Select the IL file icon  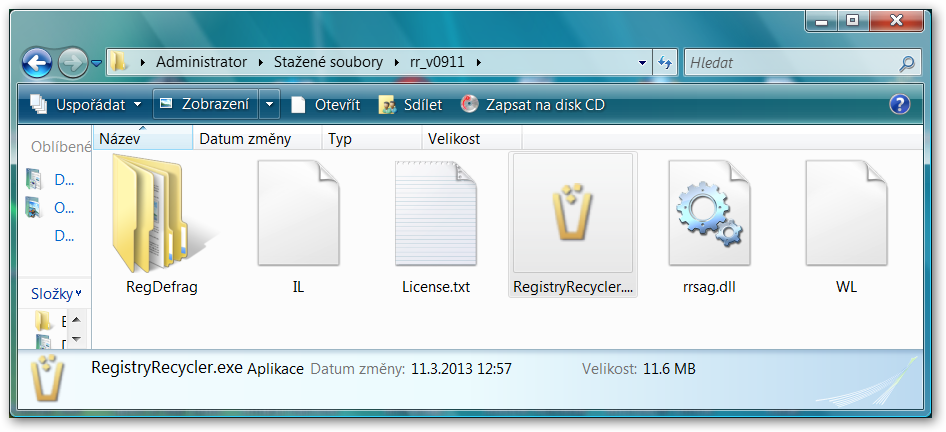(298, 212)
